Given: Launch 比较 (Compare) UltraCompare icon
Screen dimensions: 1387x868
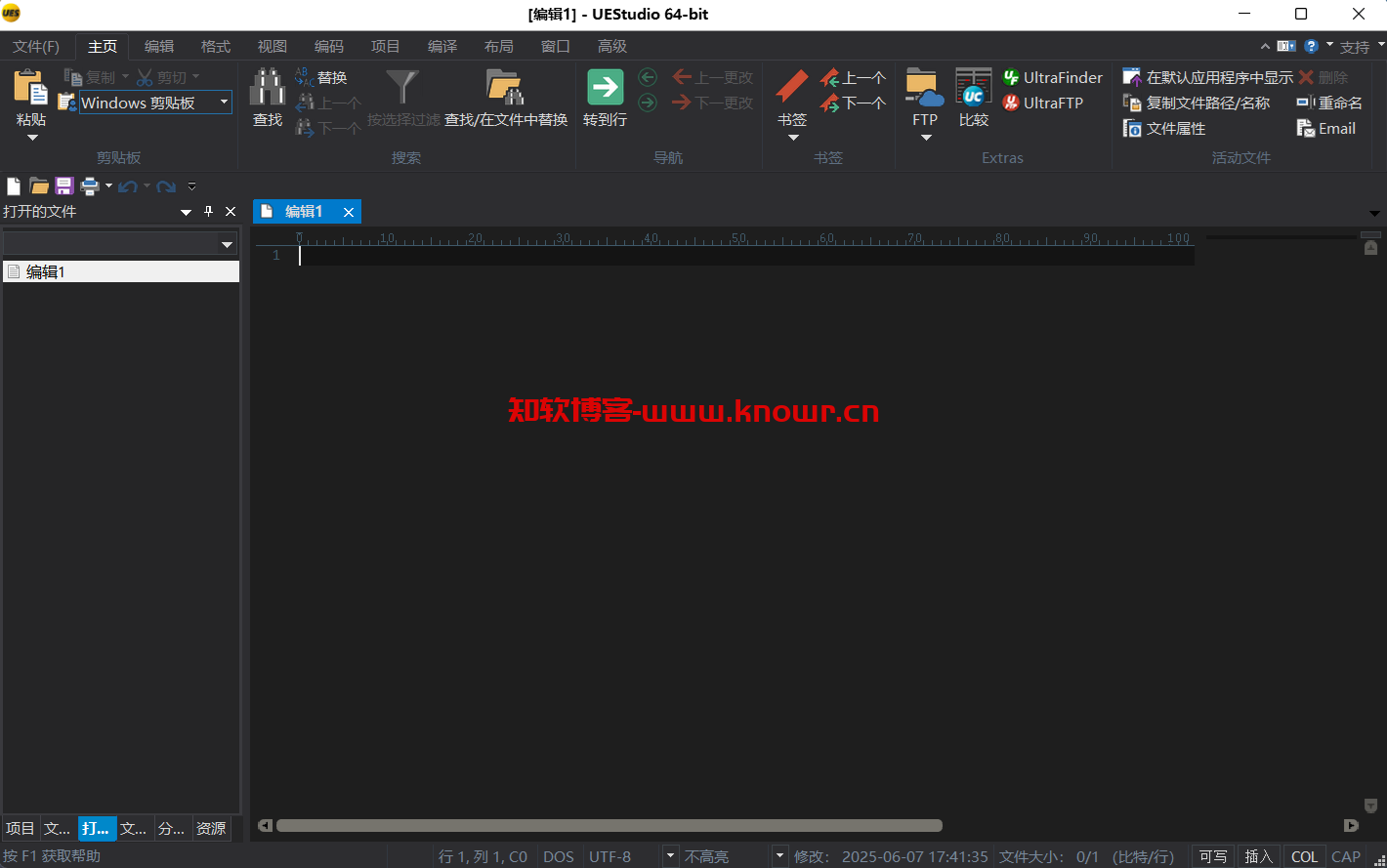Looking at the screenshot, I should tap(974, 87).
